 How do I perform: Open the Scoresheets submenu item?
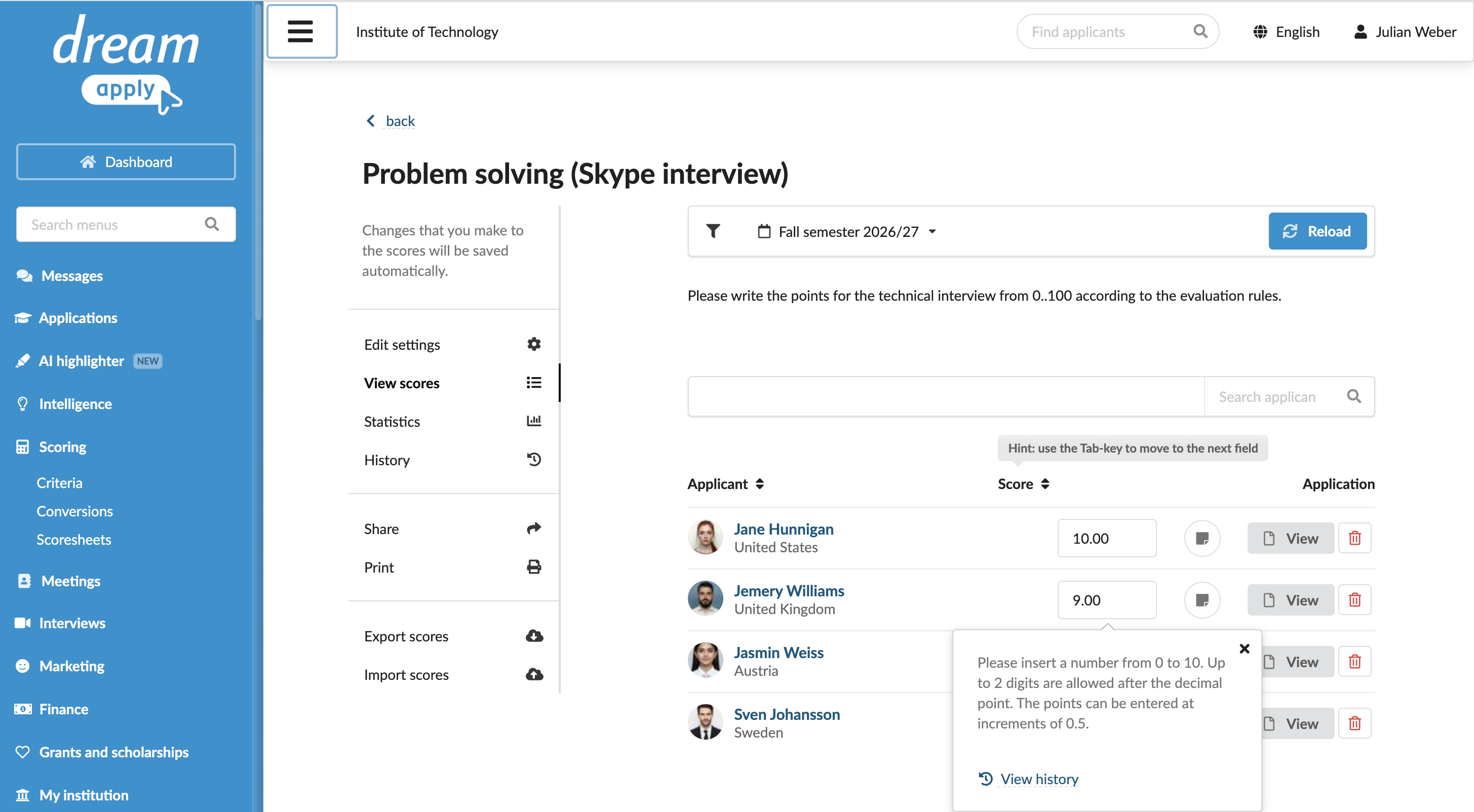[x=74, y=539]
